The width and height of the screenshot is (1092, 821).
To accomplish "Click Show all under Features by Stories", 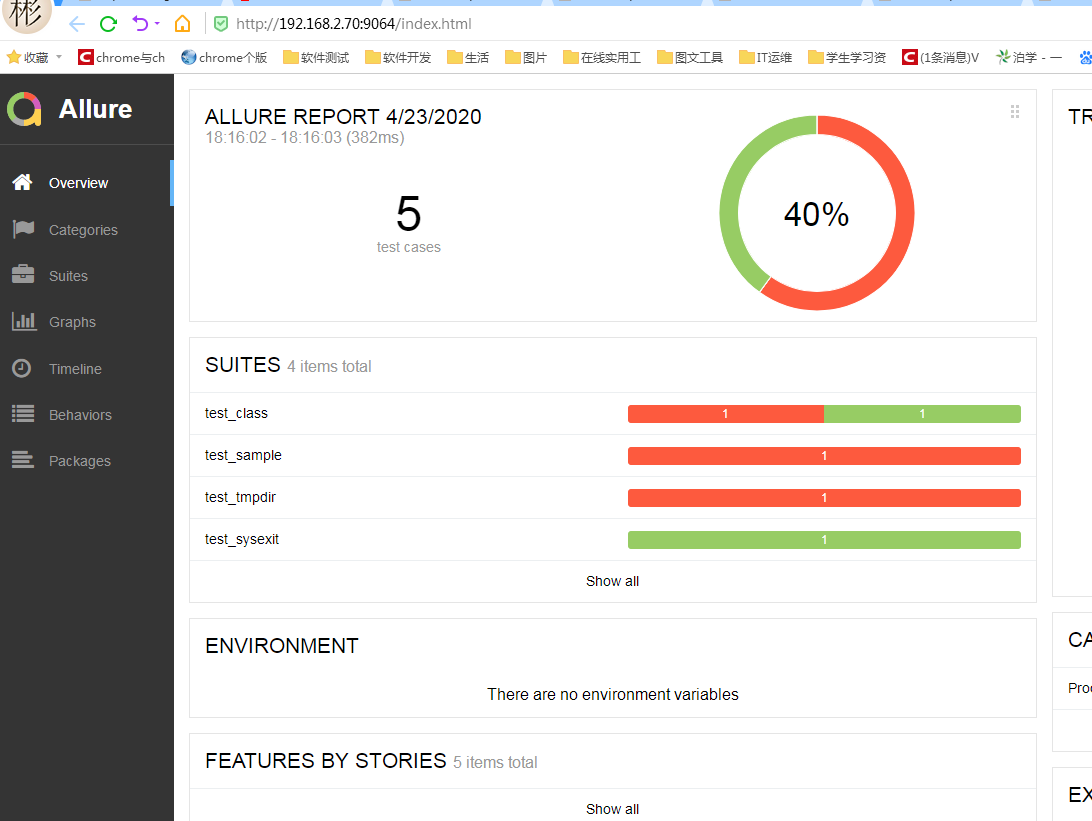I will 612,809.
